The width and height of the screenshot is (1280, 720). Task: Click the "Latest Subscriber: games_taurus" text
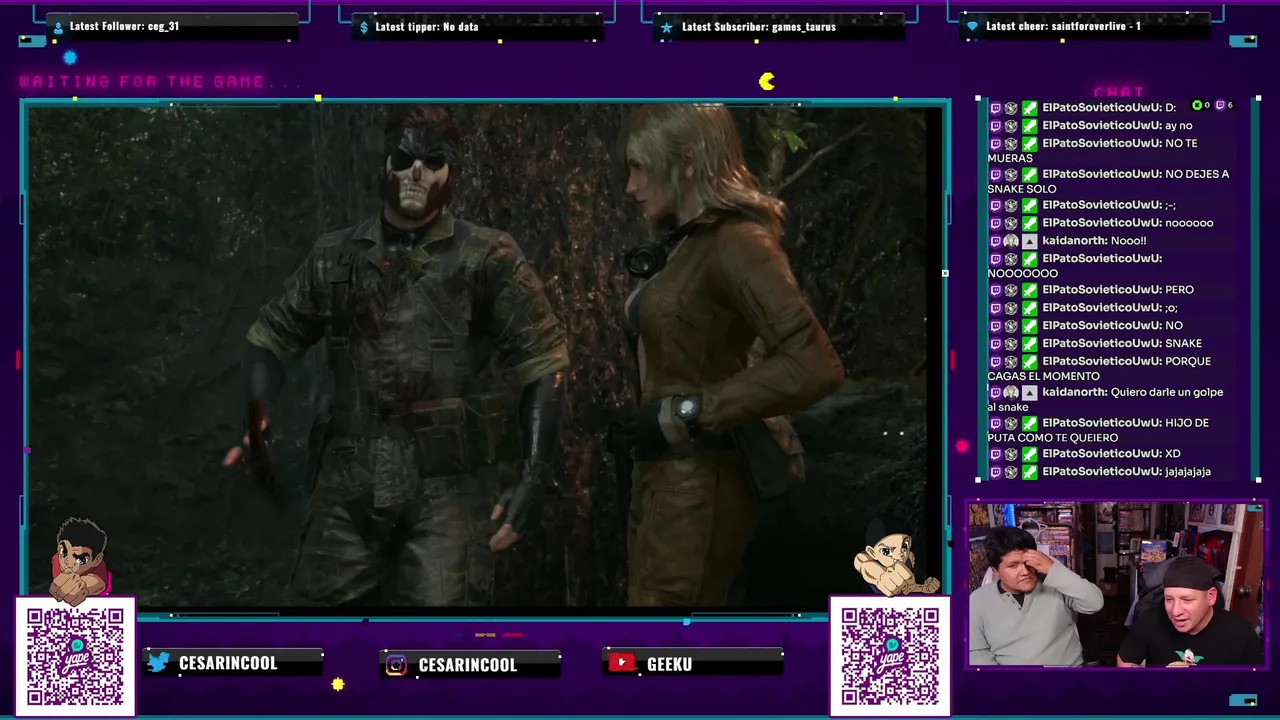758,27
